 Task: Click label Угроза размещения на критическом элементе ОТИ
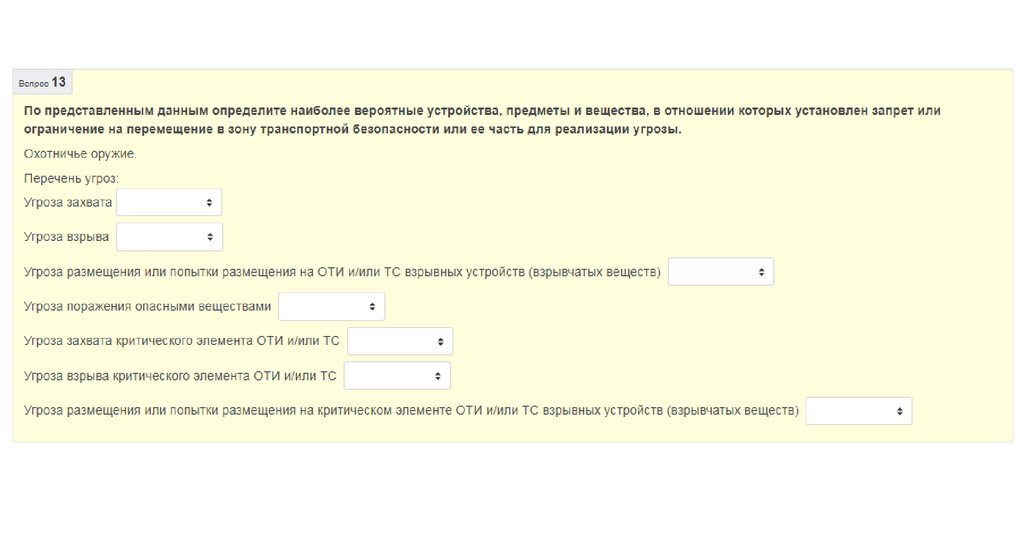(x=411, y=411)
